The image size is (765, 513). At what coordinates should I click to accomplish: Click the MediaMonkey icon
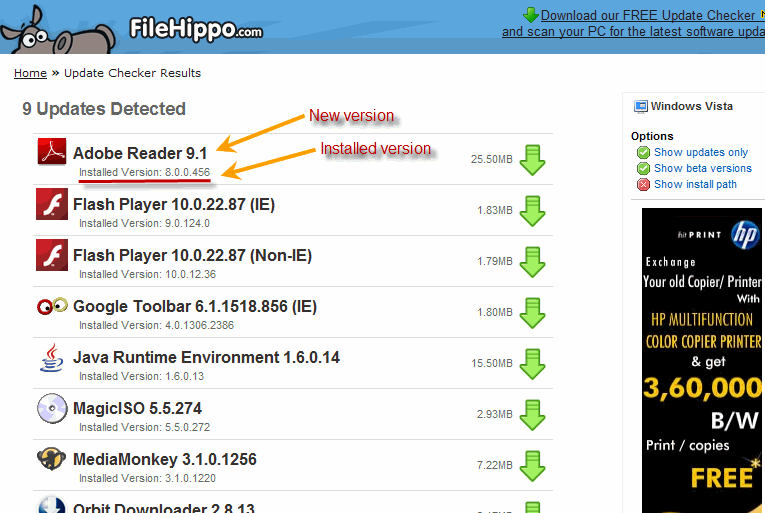click(51, 458)
